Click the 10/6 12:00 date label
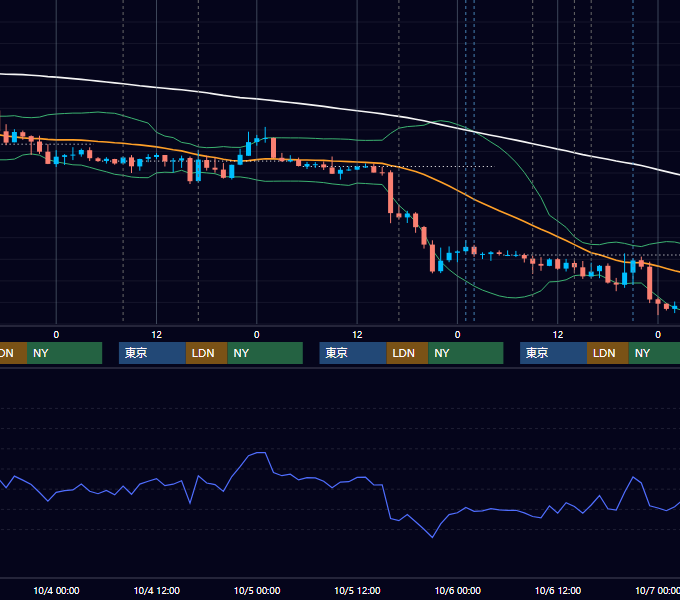The image size is (680, 600). 558,590
